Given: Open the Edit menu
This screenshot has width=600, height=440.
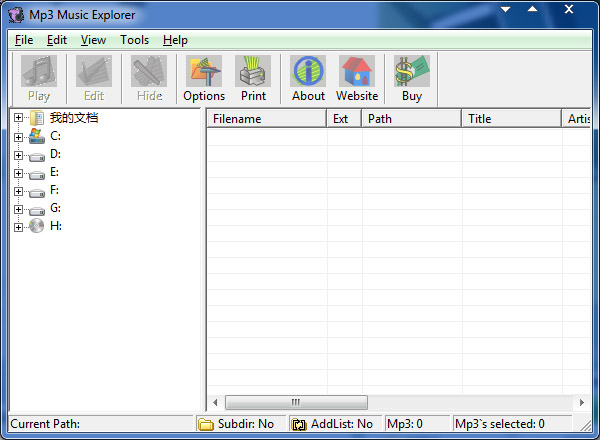Looking at the screenshot, I should pyautogui.click(x=57, y=40).
